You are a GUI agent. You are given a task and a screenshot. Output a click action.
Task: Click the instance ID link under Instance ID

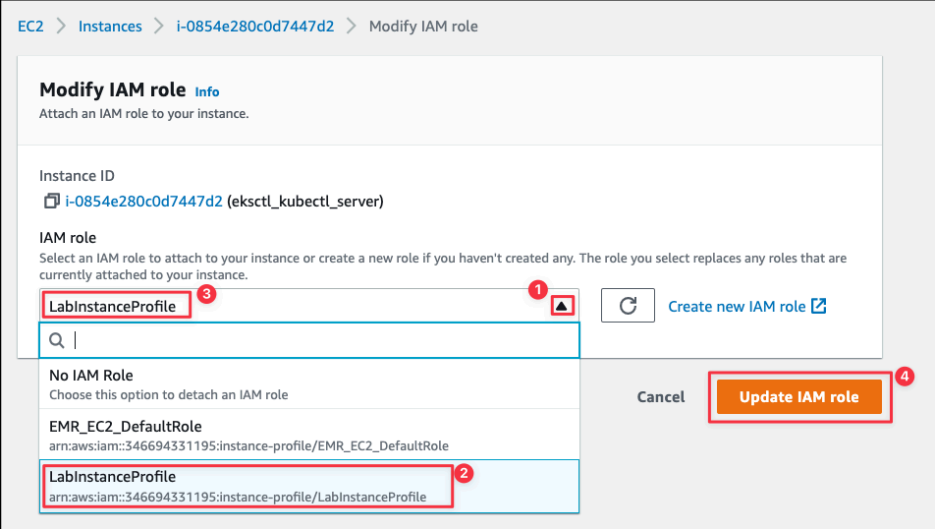[144, 202]
